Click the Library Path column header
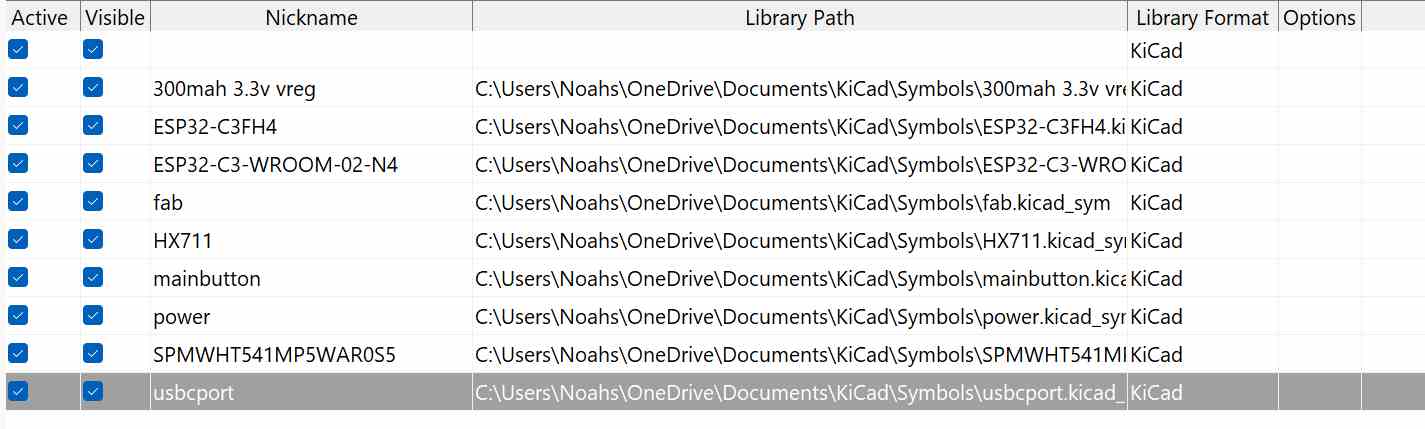 tap(799, 17)
